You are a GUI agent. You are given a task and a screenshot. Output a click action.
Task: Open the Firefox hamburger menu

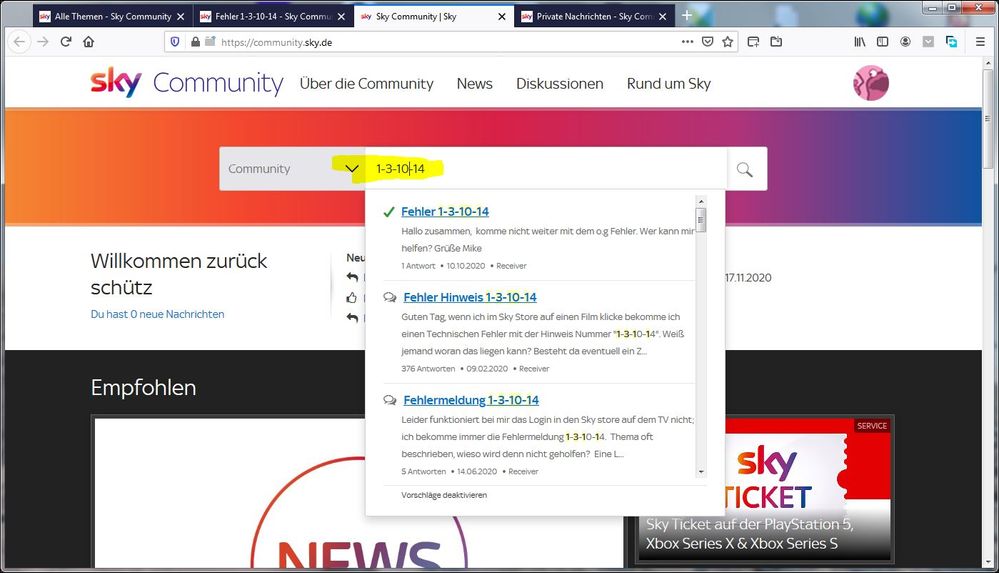point(979,42)
